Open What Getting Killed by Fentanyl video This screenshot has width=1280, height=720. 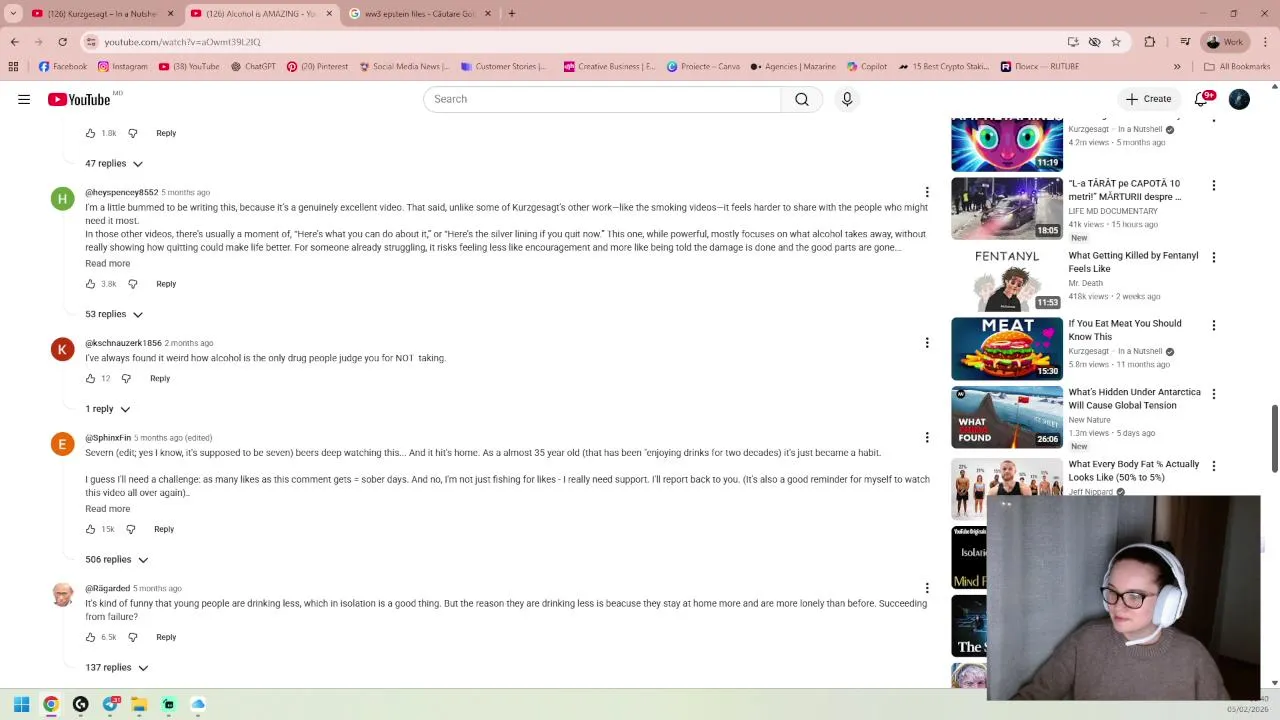(x=1133, y=262)
